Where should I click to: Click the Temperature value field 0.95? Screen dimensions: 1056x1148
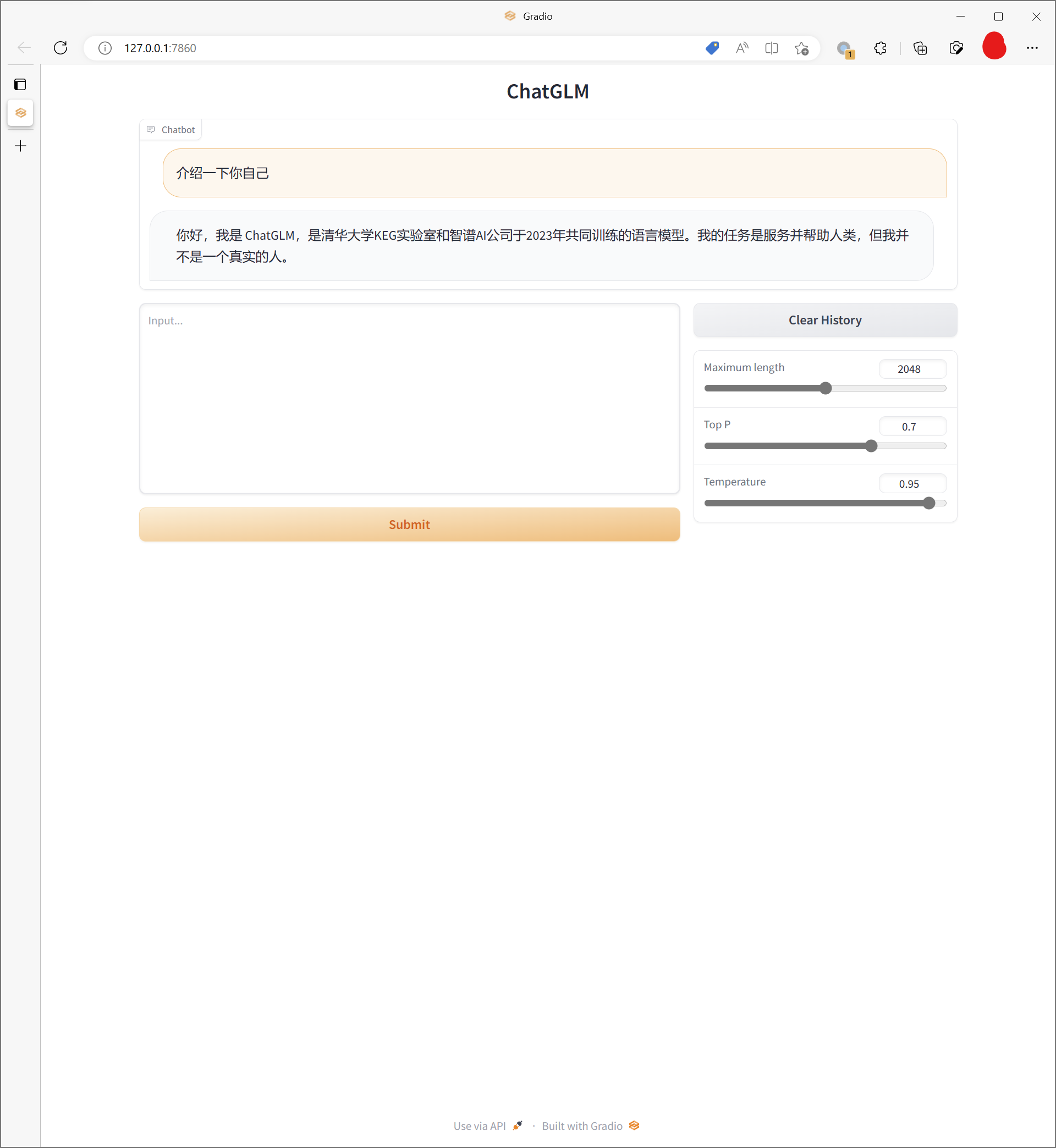coord(912,484)
